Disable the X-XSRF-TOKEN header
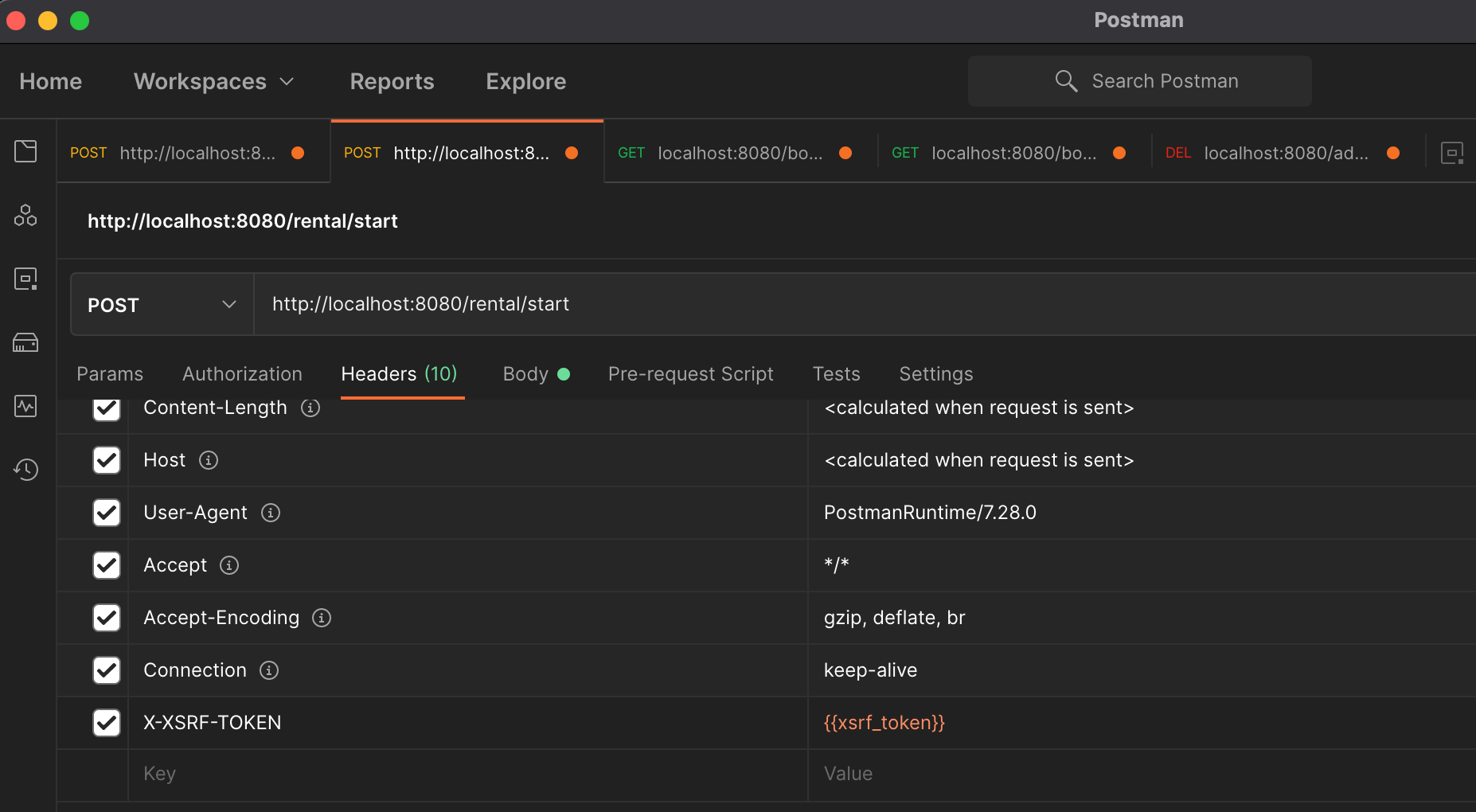The width and height of the screenshot is (1476, 812). 106,723
